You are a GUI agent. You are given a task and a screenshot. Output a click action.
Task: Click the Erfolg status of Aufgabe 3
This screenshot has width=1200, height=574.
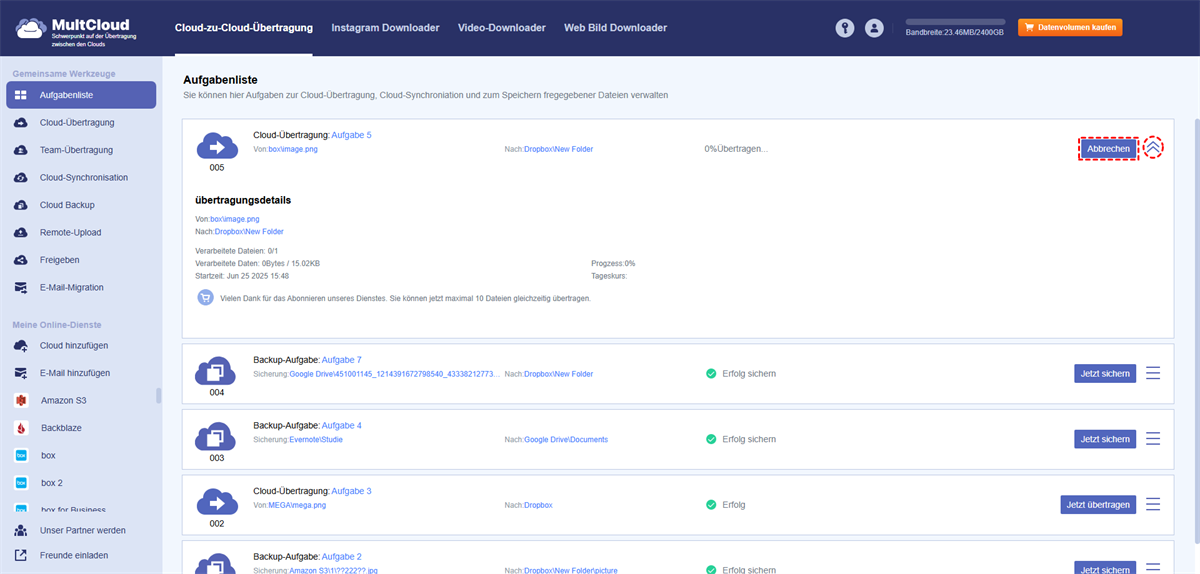pyautogui.click(x=726, y=504)
